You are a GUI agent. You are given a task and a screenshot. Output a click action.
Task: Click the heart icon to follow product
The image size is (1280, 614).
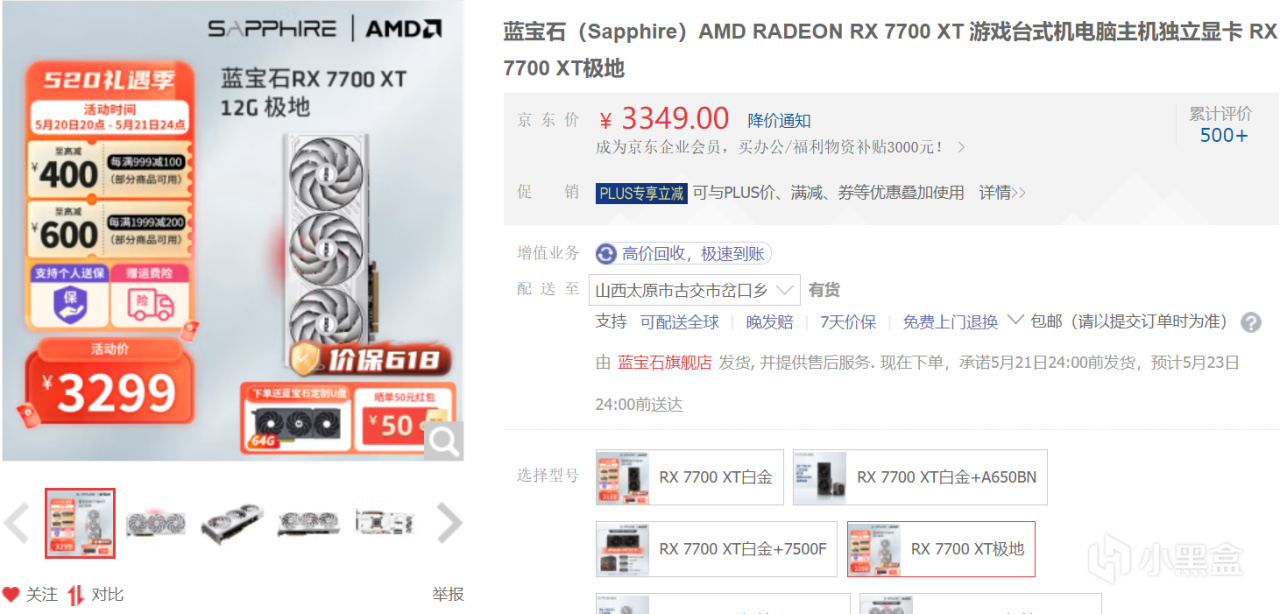click(11, 595)
